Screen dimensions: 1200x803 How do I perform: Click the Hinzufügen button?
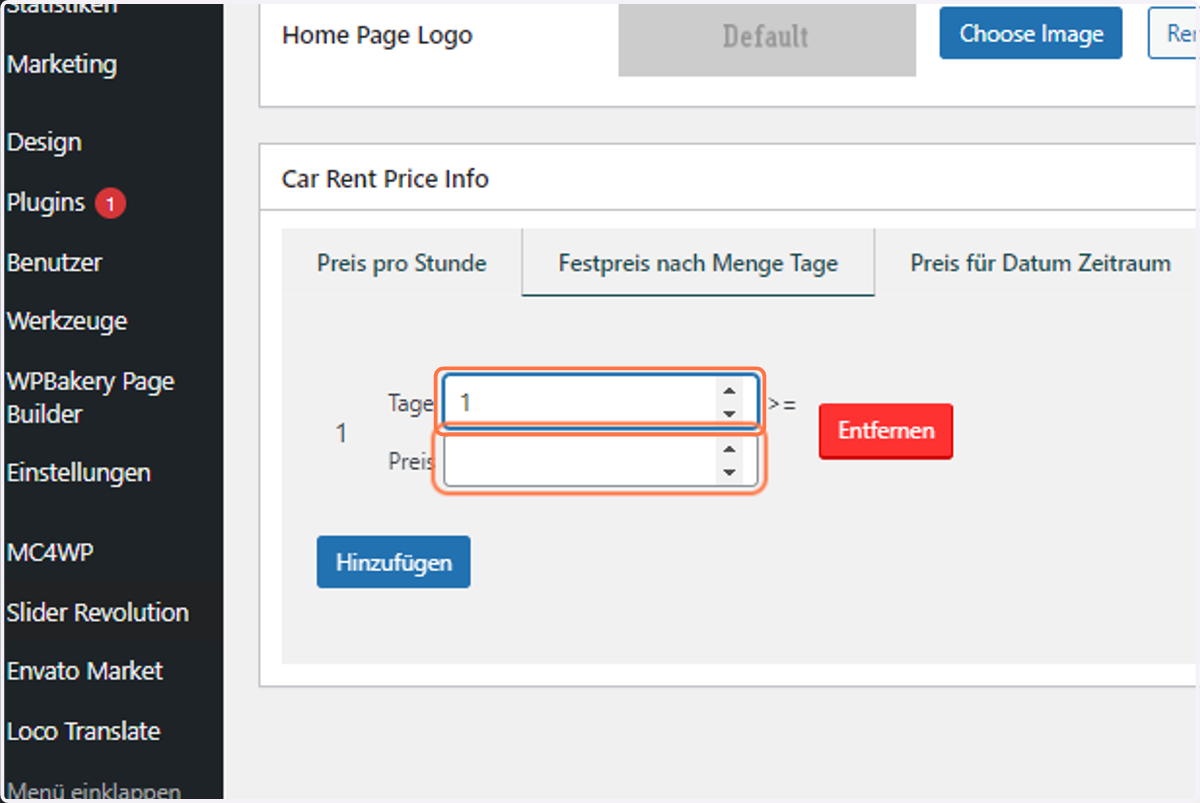(394, 562)
